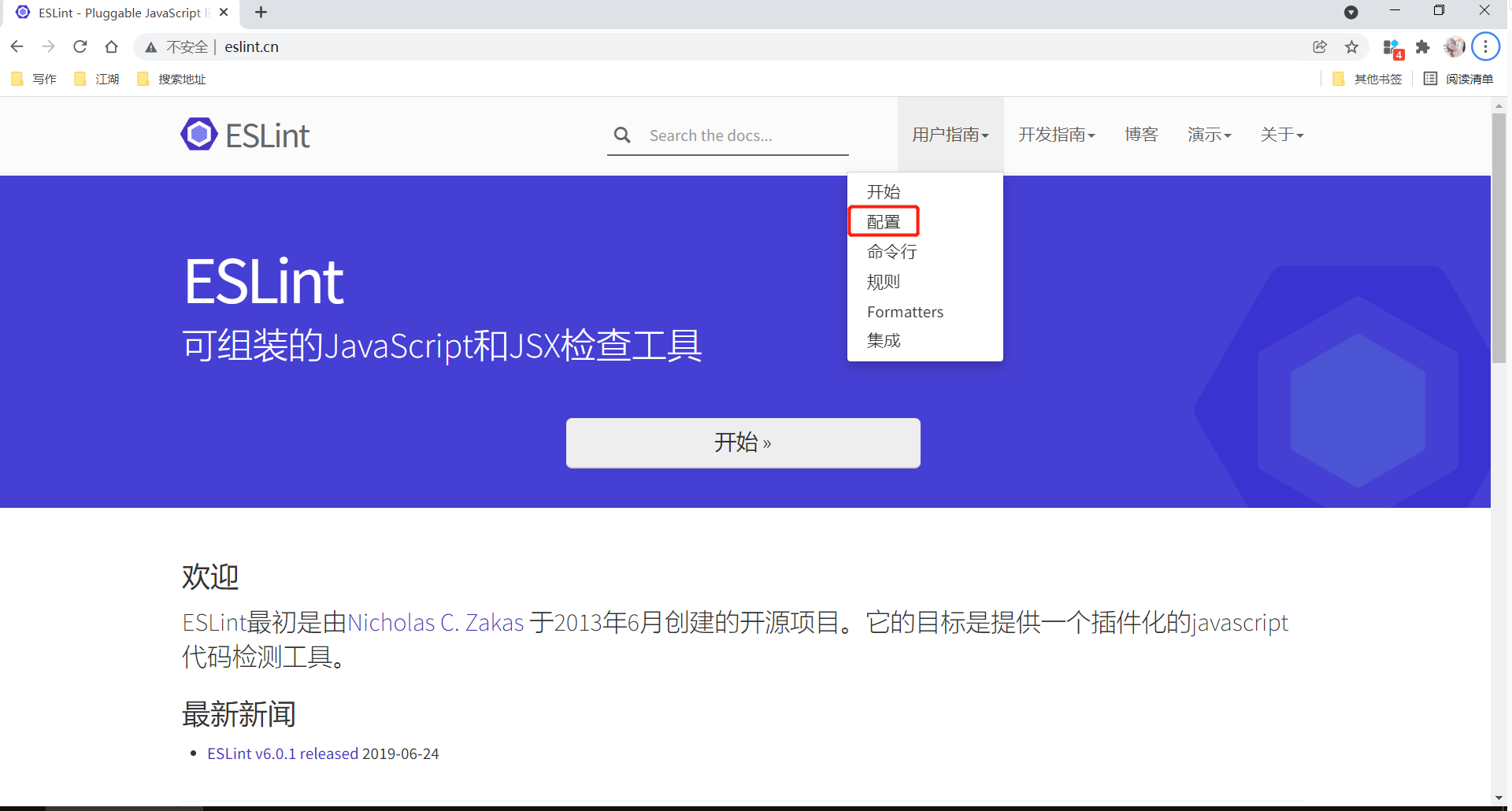The height and width of the screenshot is (811, 1512).
Task: Click the 开始 » start button
Action: tap(742, 443)
